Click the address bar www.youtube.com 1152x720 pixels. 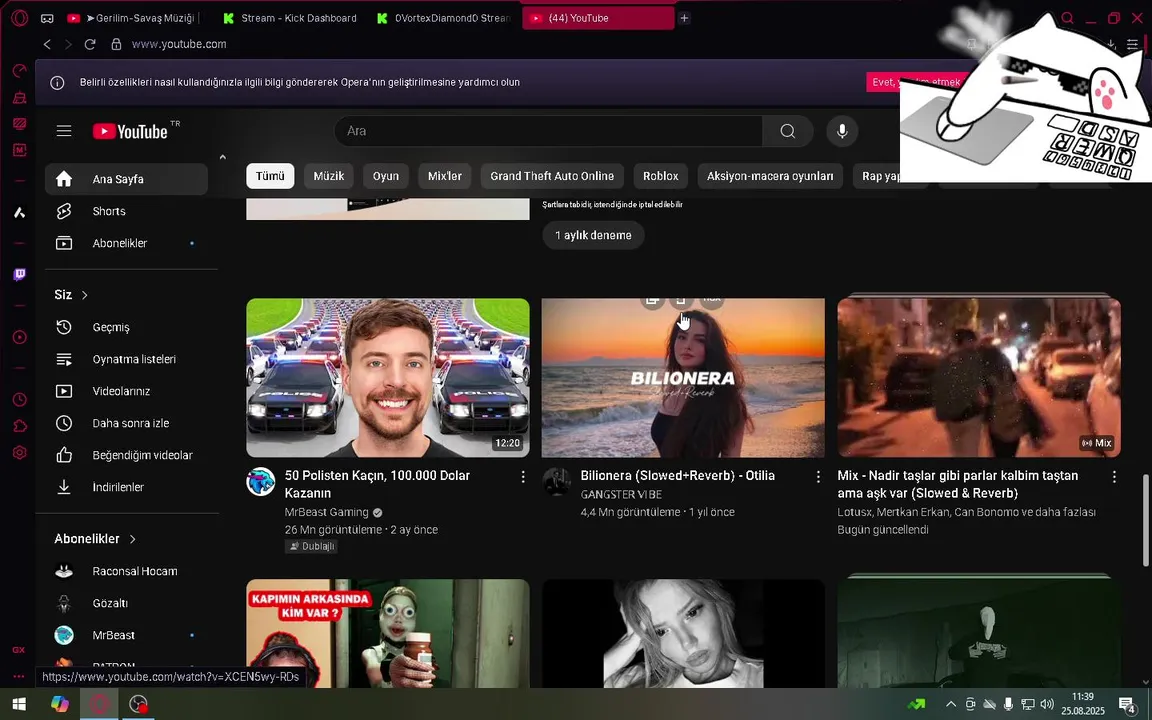point(179,44)
